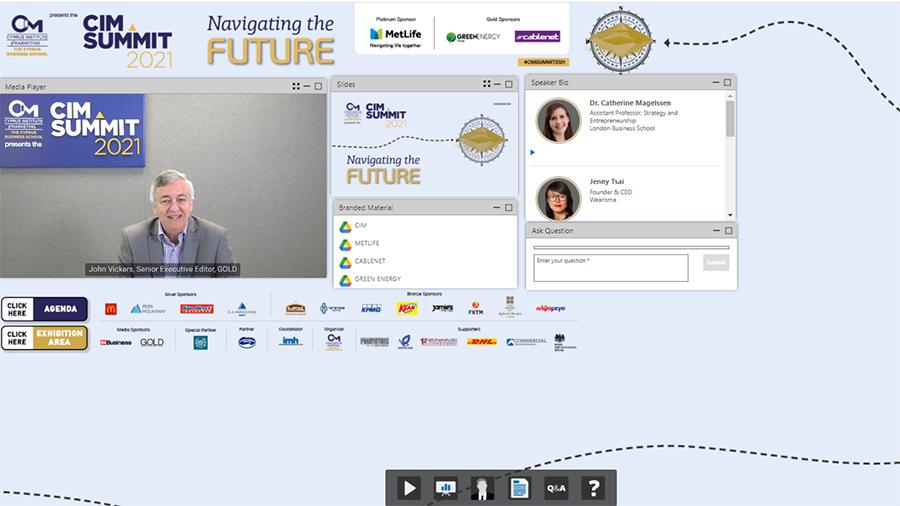Open the Slides widget from dock
Image resolution: width=900 pixels, height=506 pixels.
click(445, 488)
